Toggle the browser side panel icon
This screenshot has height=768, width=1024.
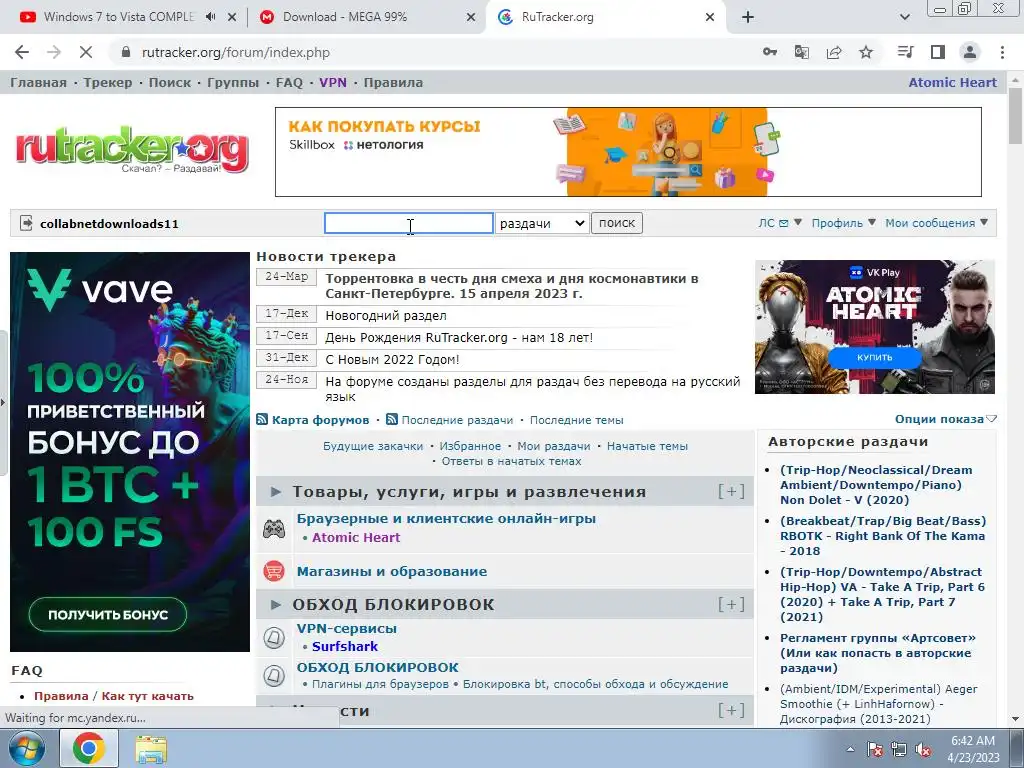coord(938,52)
